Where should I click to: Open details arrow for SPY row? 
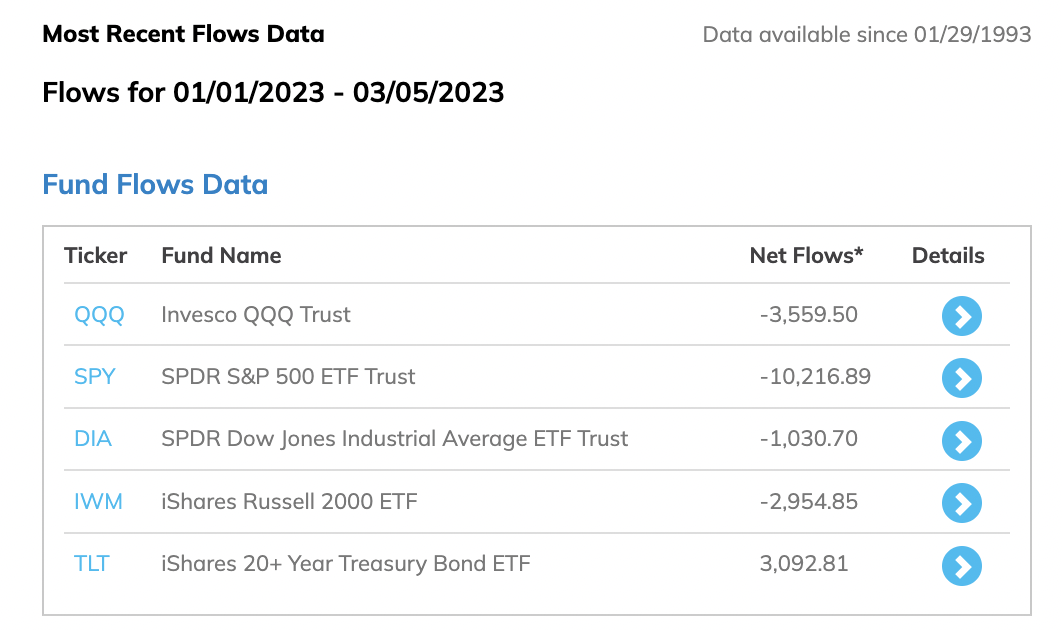(962, 378)
